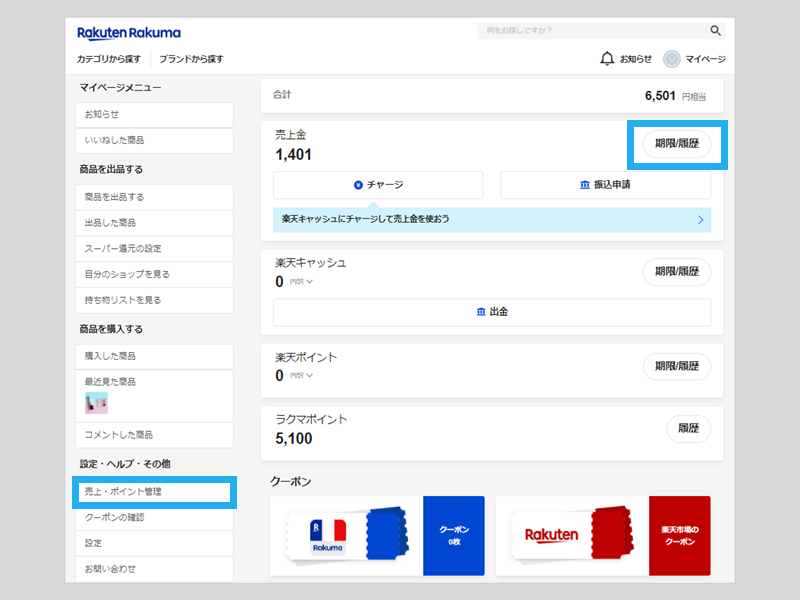Click the 出金 button
Screen dimensions: 800x600
click(492, 312)
